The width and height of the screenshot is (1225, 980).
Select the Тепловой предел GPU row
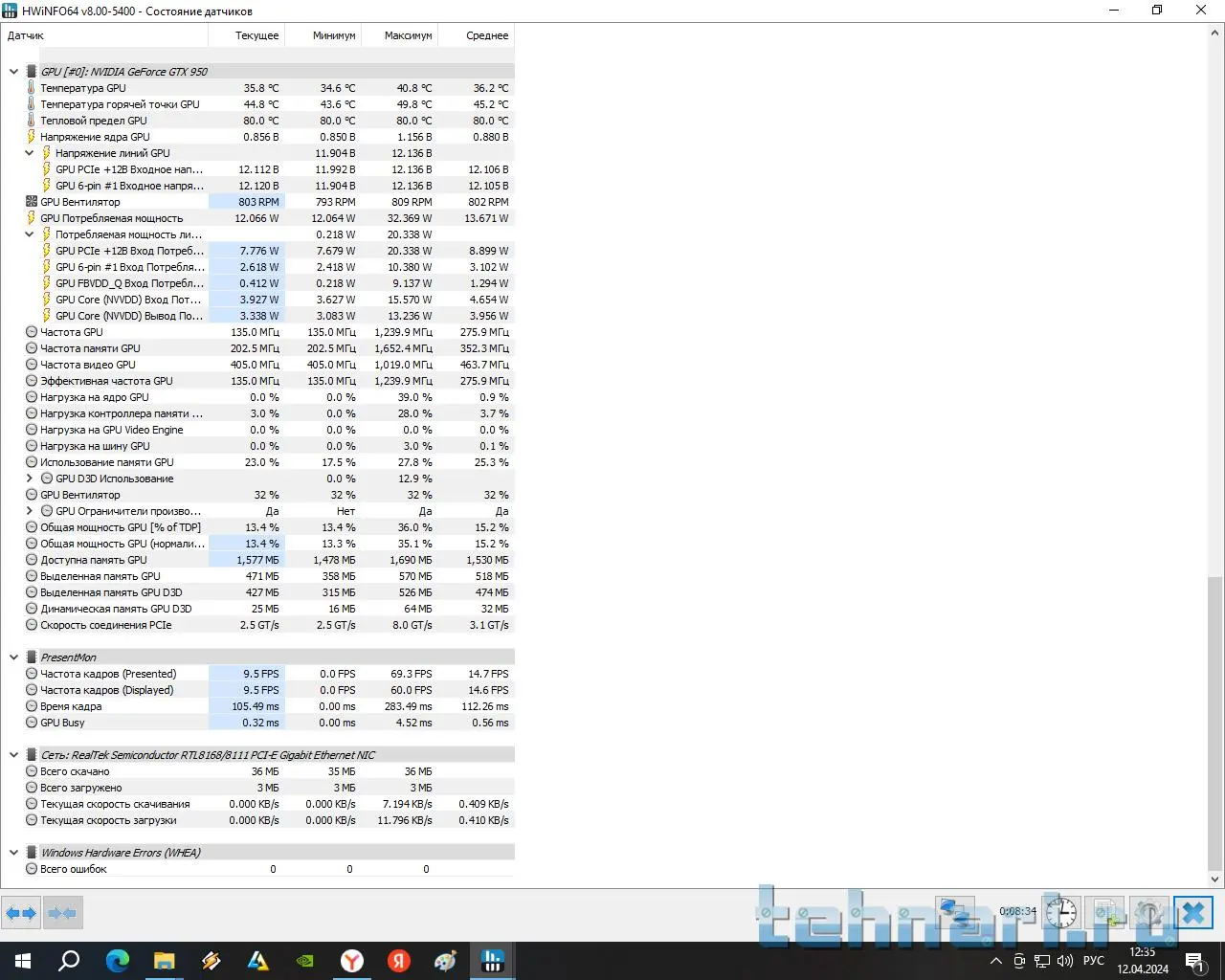[x=269, y=121]
